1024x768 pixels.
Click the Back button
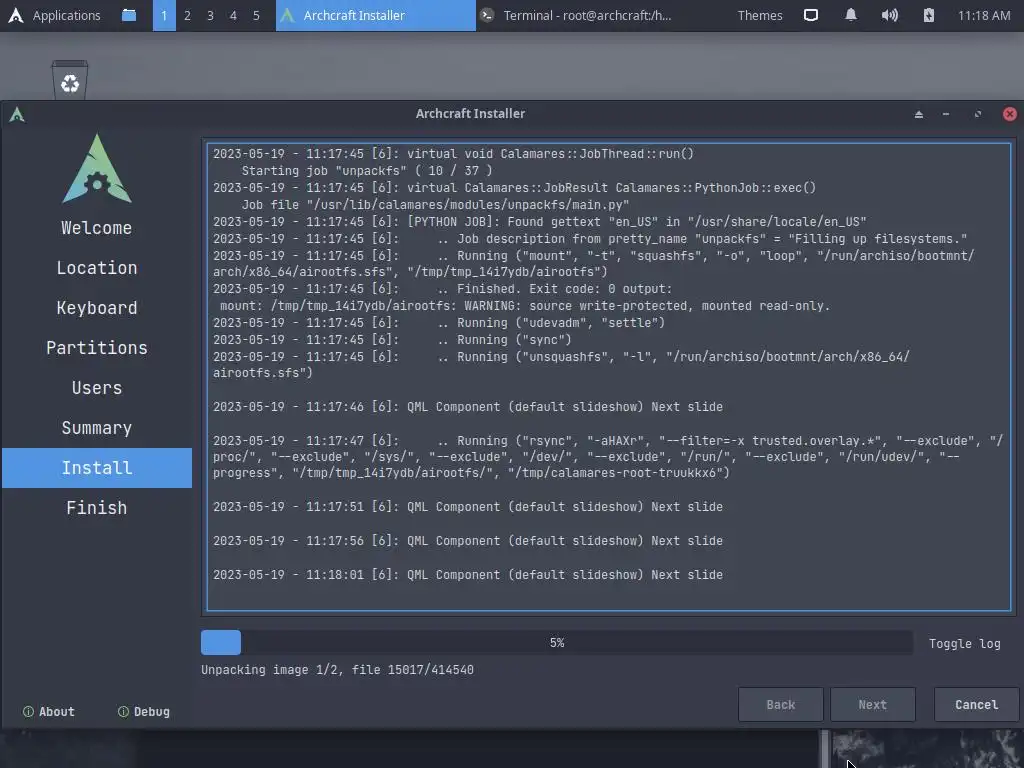click(x=780, y=705)
